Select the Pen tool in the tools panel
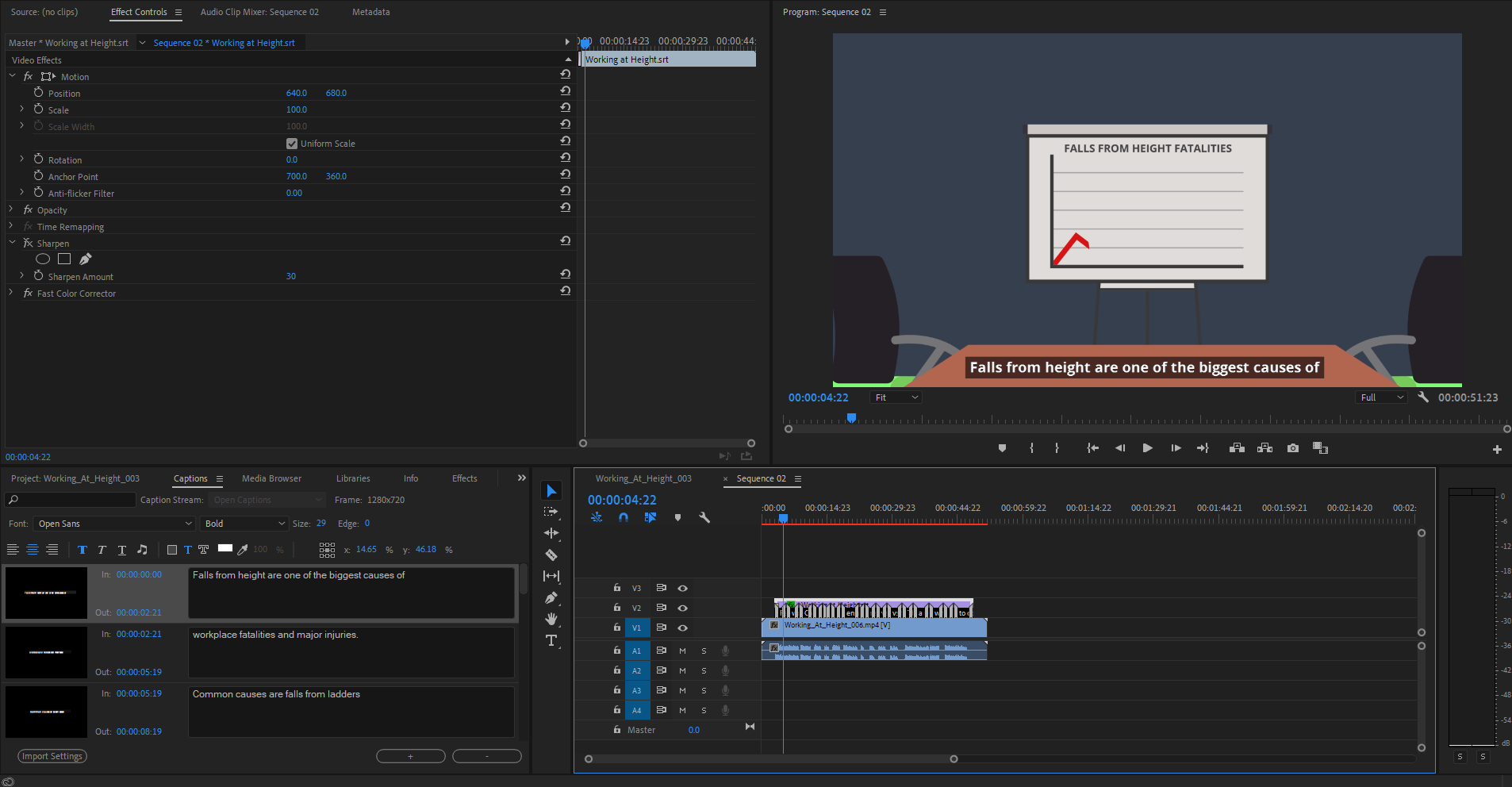 (x=551, y=597)
